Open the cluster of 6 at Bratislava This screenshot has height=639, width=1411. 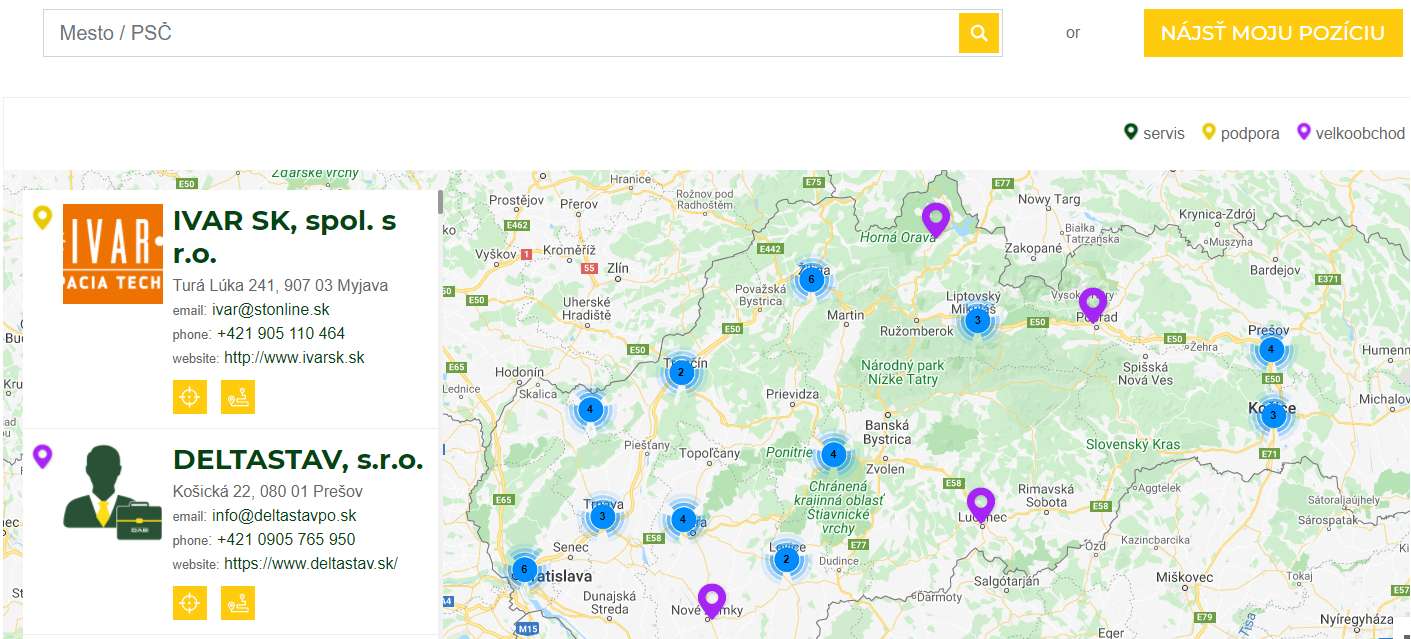524,570
